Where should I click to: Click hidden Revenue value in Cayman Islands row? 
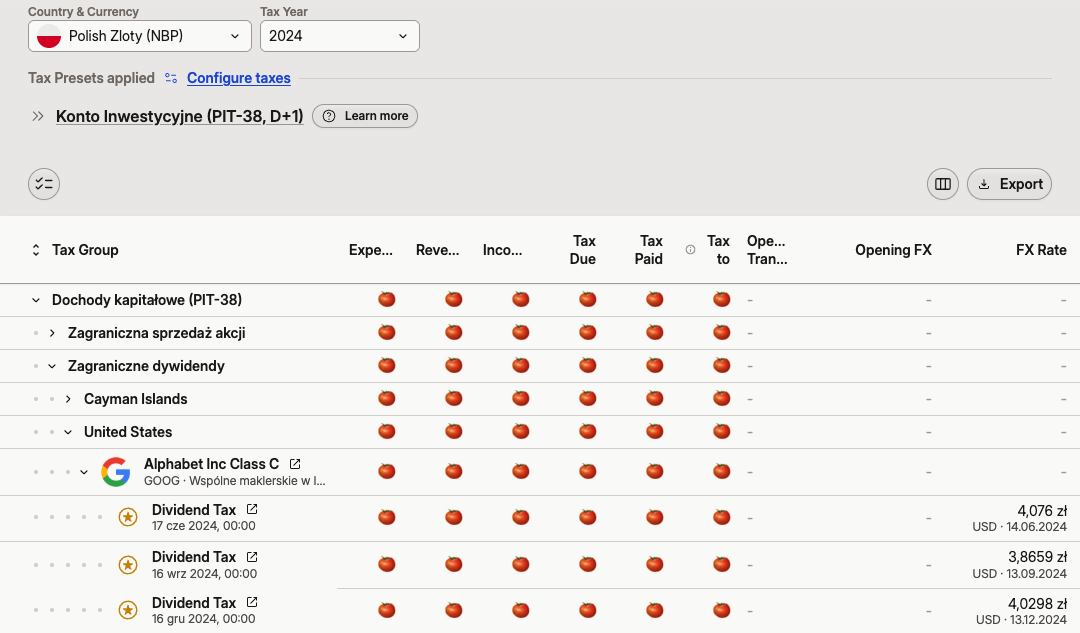(x=454, y=399)
